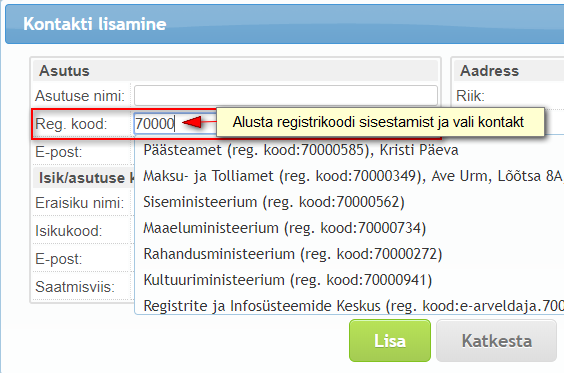
Task: Click the Reg. kood input field
Action: (x=175, y=124)
